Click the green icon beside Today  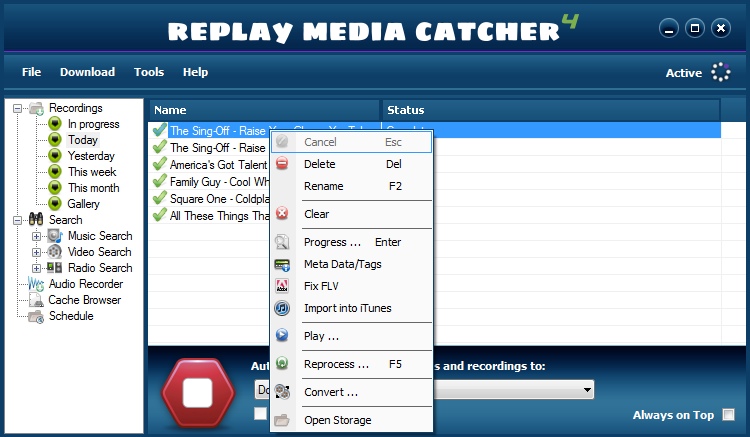55,140
